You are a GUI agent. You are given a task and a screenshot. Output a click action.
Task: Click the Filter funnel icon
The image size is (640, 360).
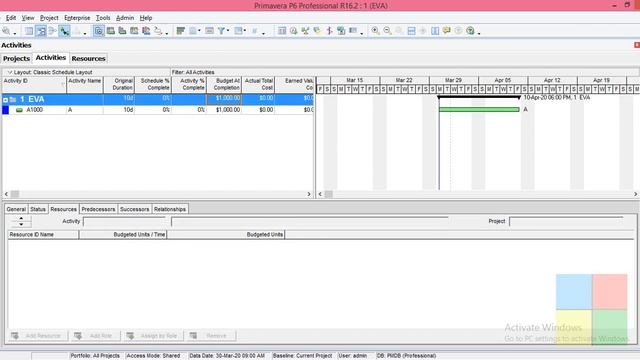pos(221,31)
